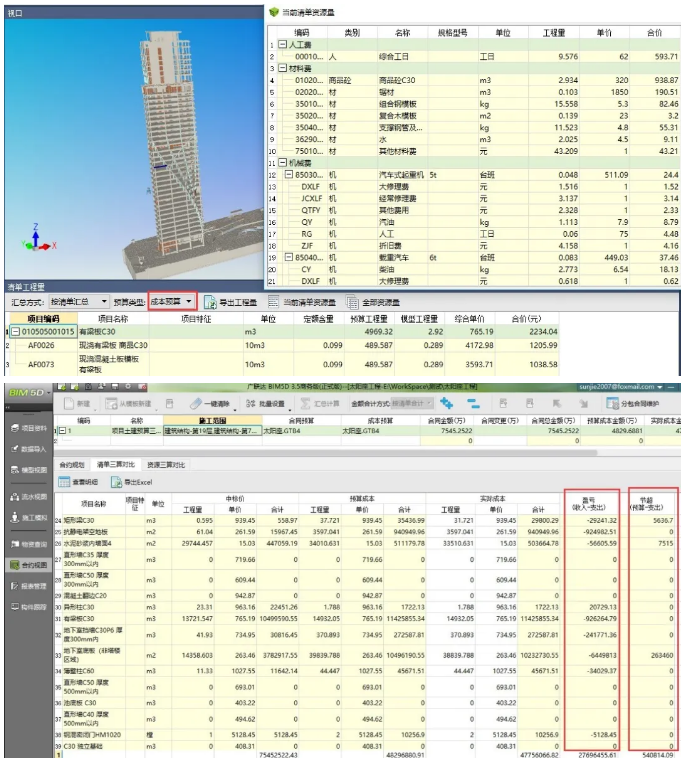
Task: Switch to 模型视图 in the sidebar
Action: click(28, 470)
